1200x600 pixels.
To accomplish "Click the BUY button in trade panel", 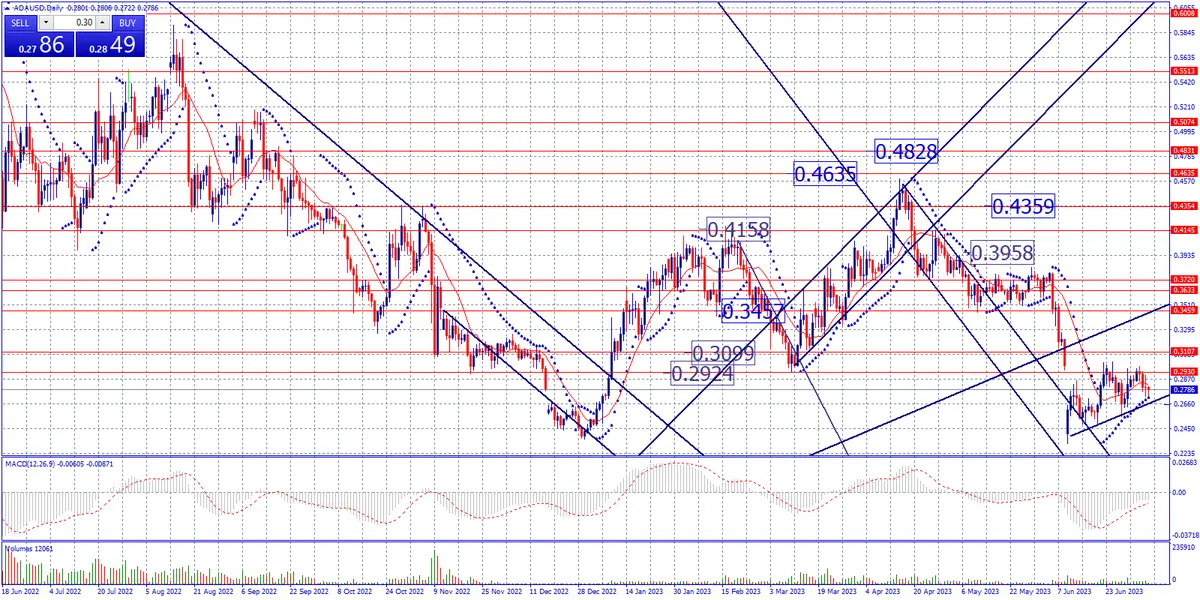I will pyautogui.click(x=125, y=21).
